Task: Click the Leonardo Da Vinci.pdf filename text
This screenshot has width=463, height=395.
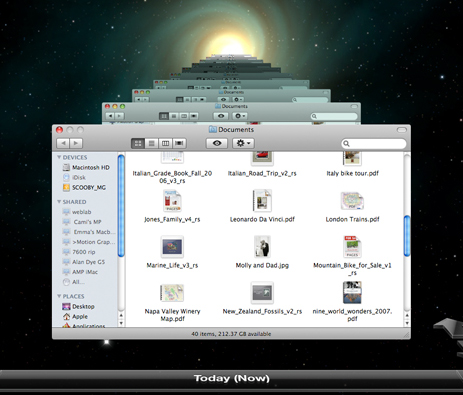Action: point(262,219)
